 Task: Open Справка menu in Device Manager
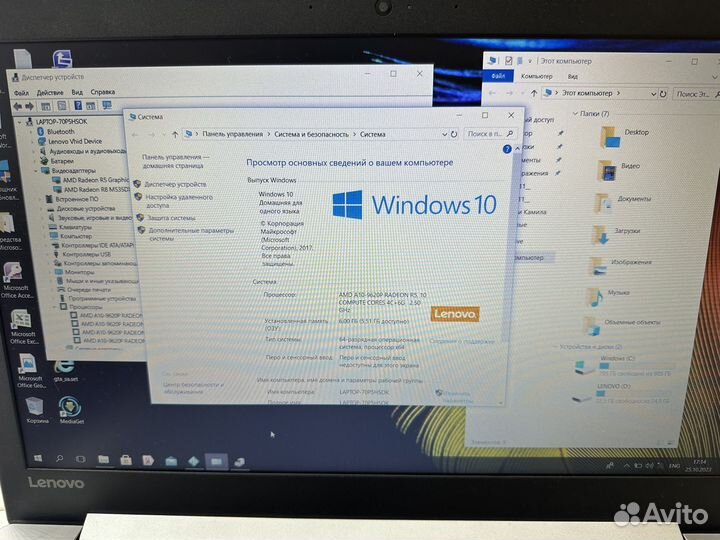[102, 92]
